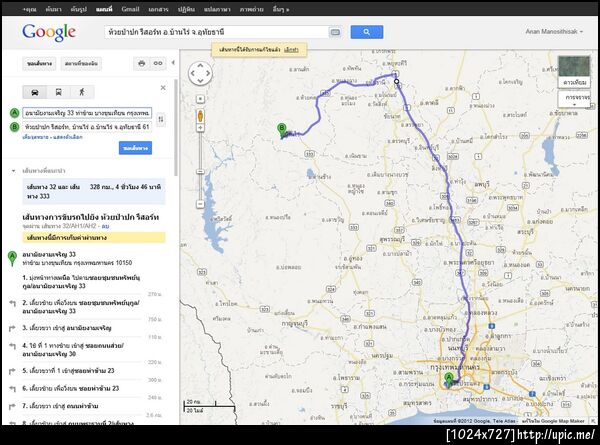Open เอกสาร (Documents) in the top bar
This screenshot has width=600, height=445.
pos(158,9)
